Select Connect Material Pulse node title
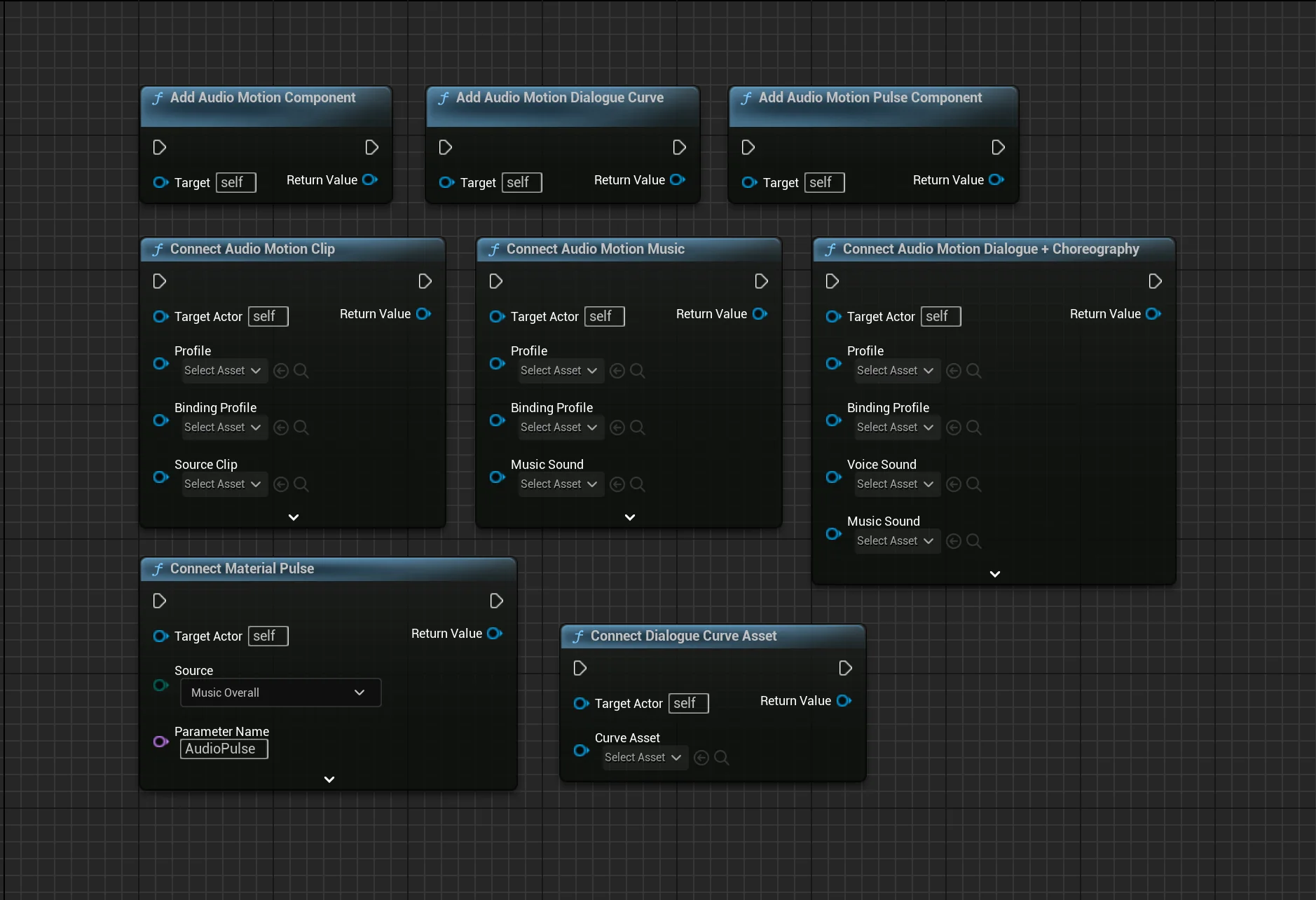This screenshot has width=1316, height=900. coord(242,568)
